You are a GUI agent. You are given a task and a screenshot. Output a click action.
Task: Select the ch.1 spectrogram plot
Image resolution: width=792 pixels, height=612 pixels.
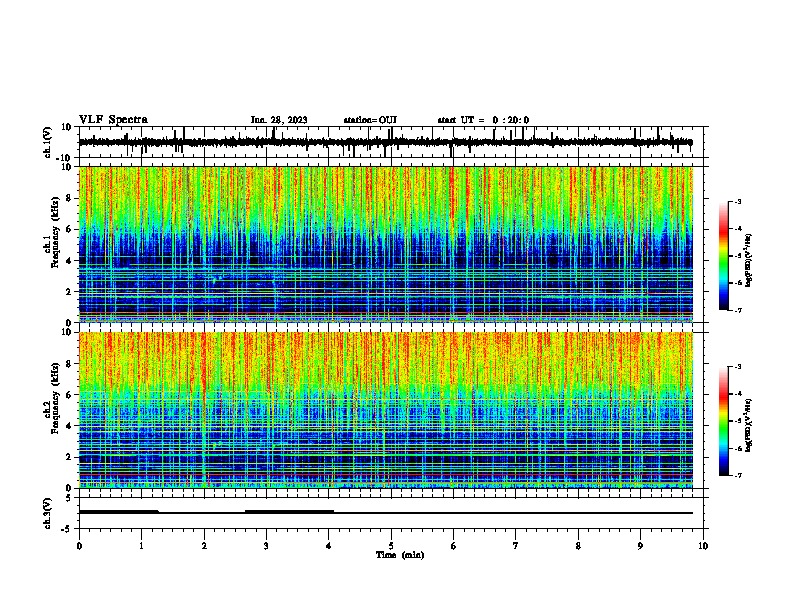(386, 244)
